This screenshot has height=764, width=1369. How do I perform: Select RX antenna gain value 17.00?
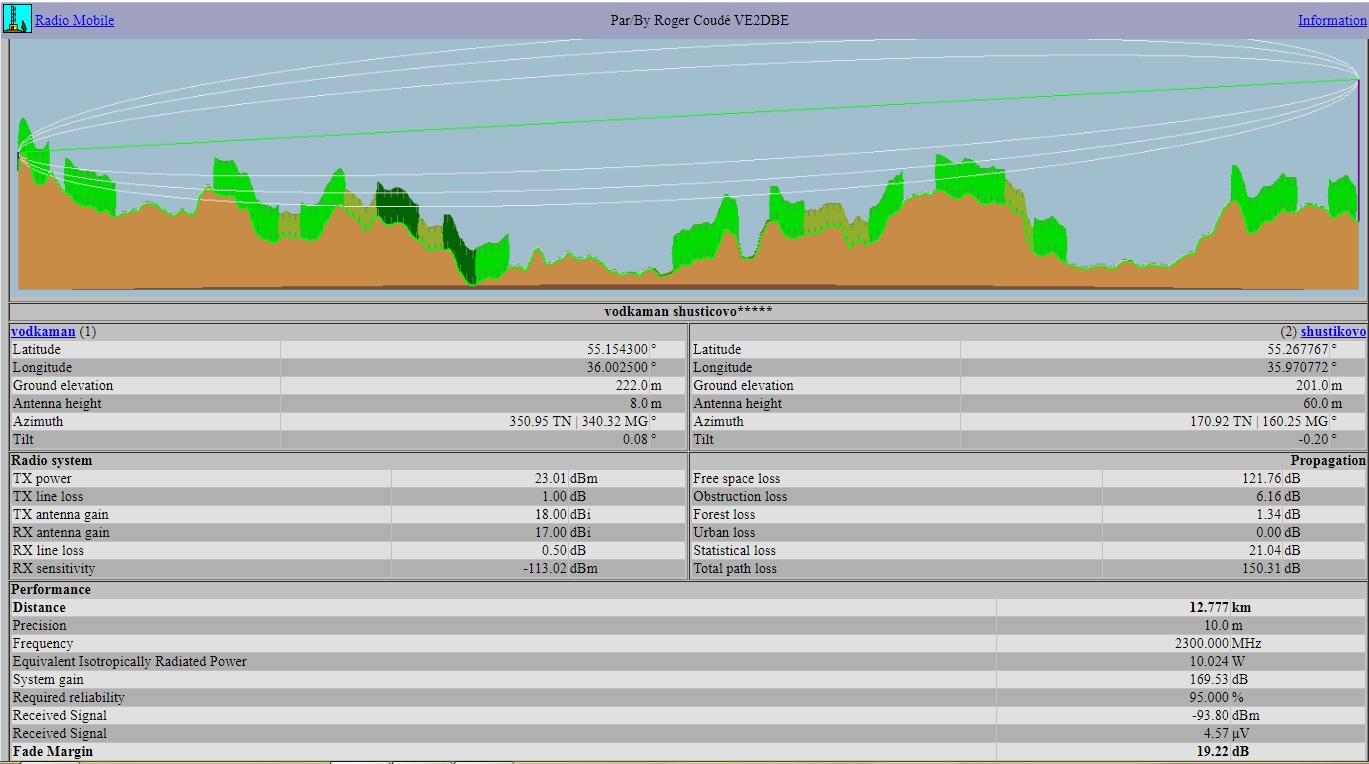[550, 532]
